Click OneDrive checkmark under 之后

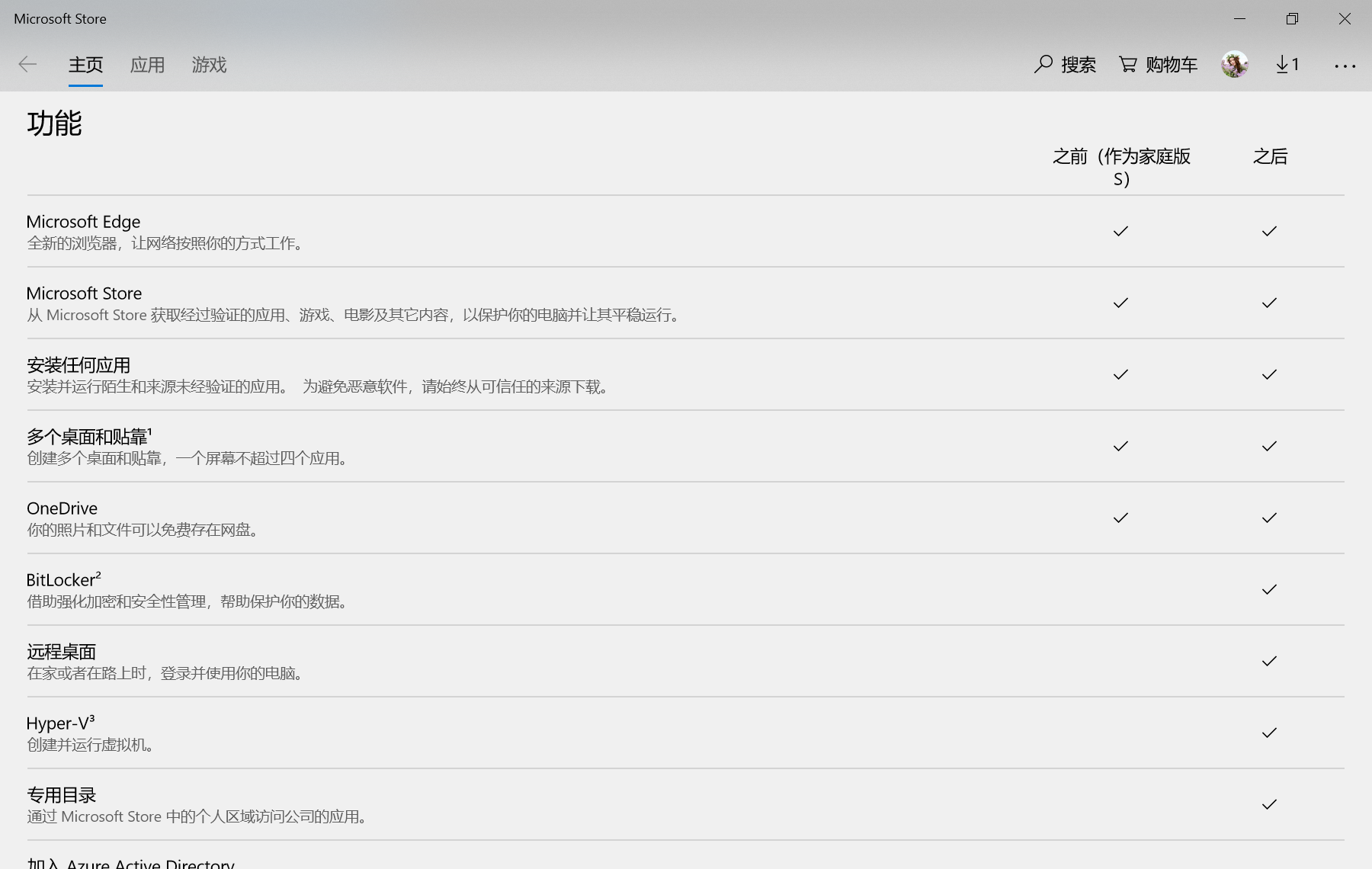coord(1269,518)
